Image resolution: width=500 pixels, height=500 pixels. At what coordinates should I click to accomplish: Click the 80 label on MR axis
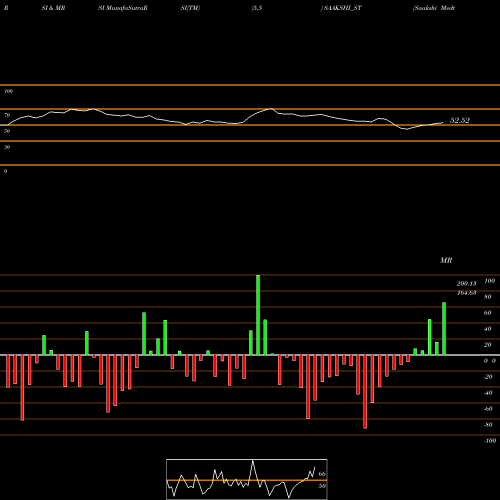click(x=488, y=297)
